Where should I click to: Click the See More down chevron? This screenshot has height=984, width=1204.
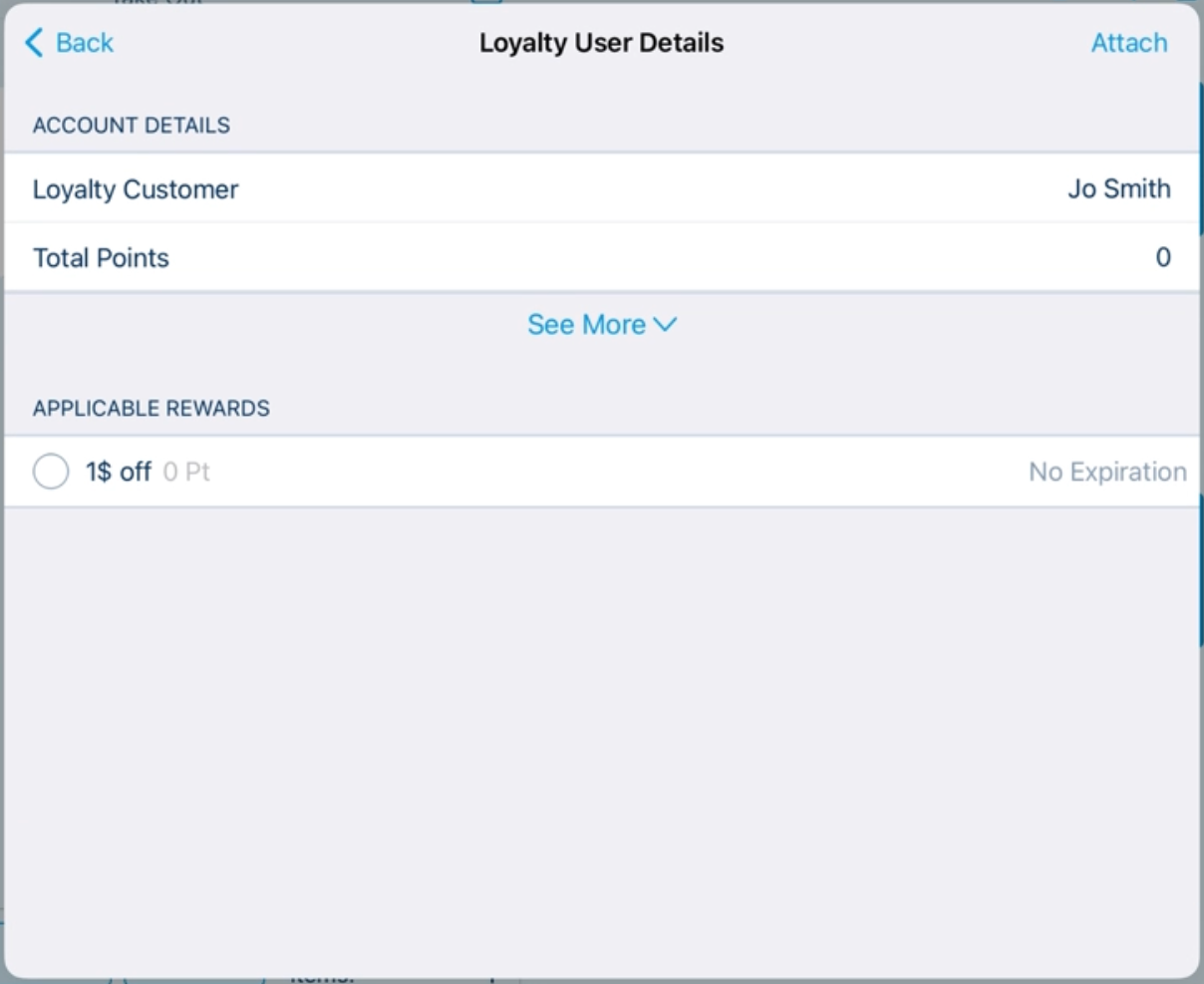665,325
